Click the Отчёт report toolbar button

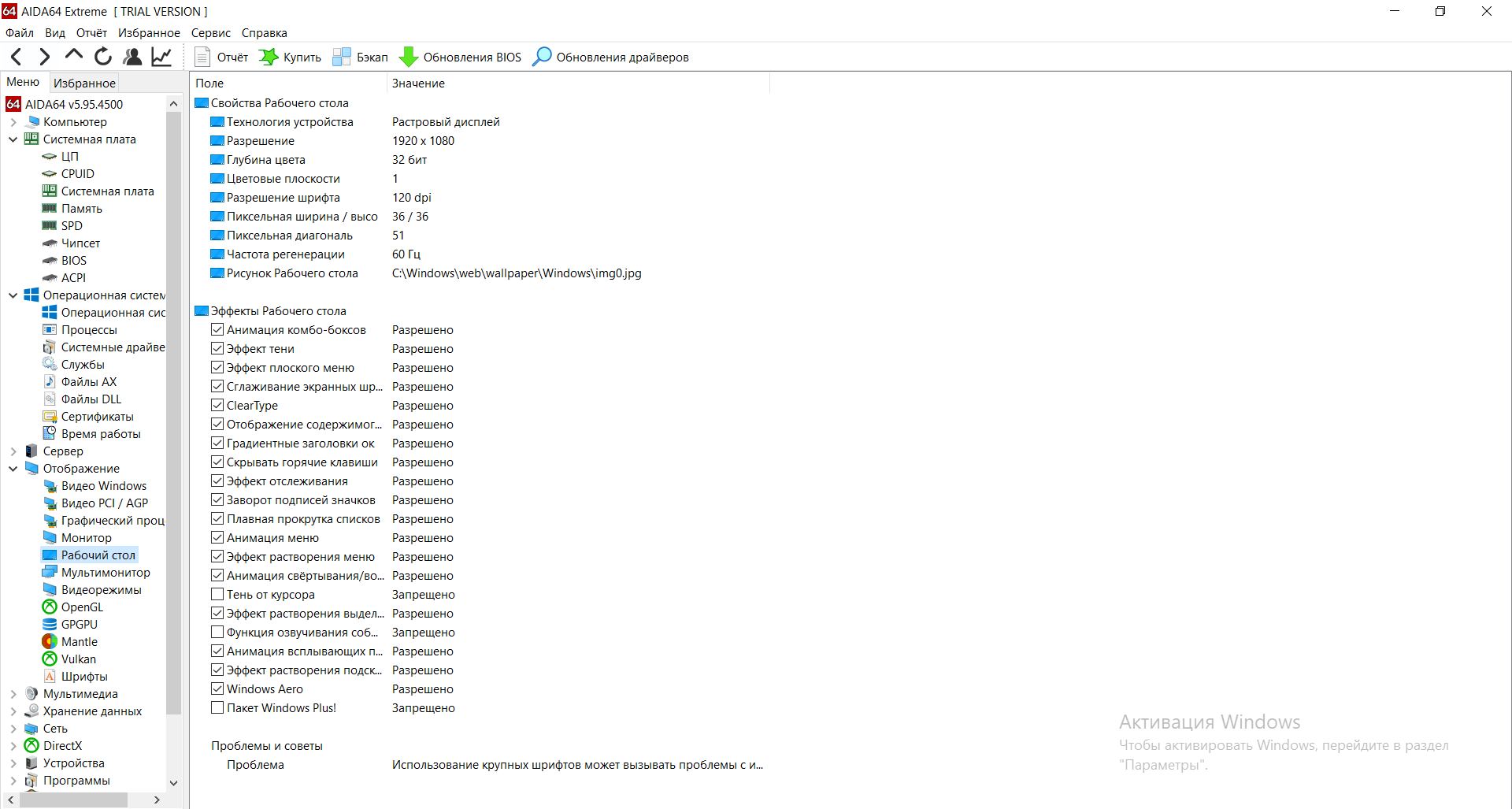[x=221, y=58]
